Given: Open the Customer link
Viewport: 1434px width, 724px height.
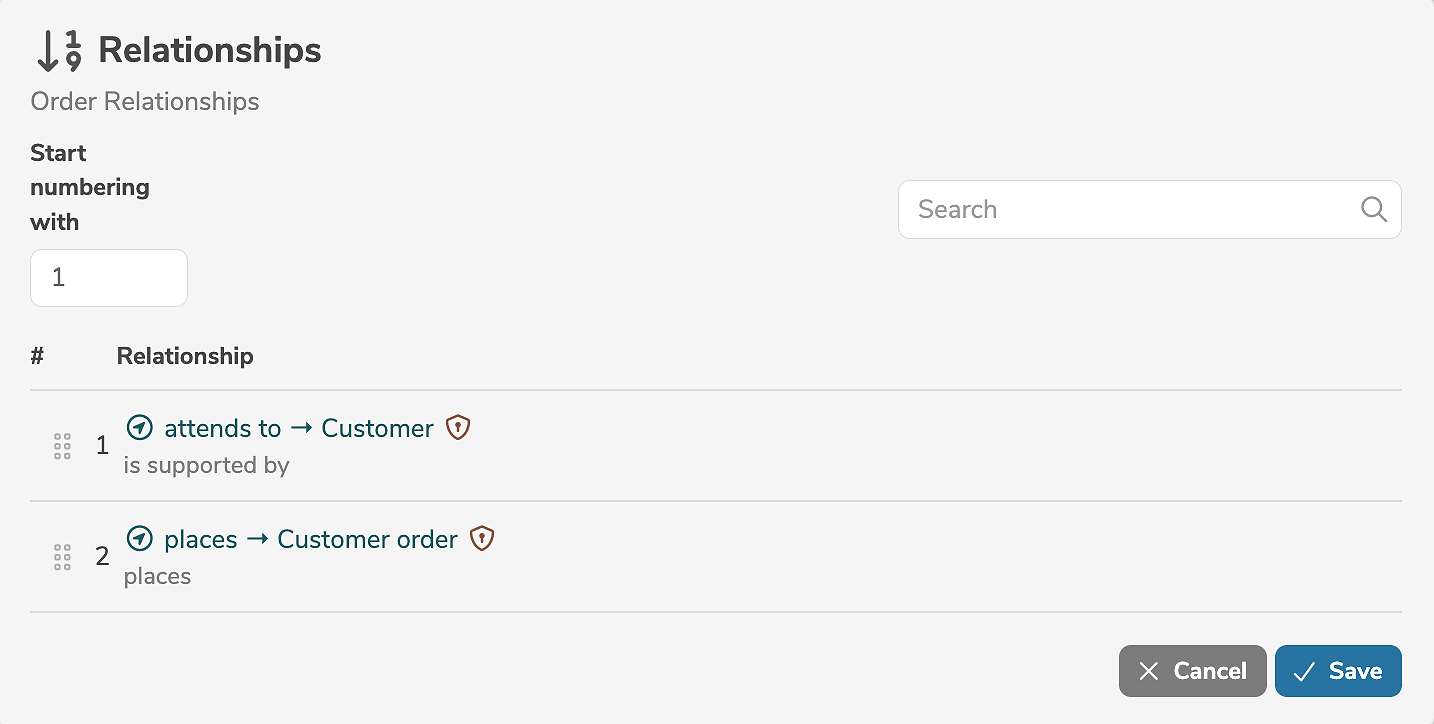Looking at the screenshot, I should coord(377,427).
